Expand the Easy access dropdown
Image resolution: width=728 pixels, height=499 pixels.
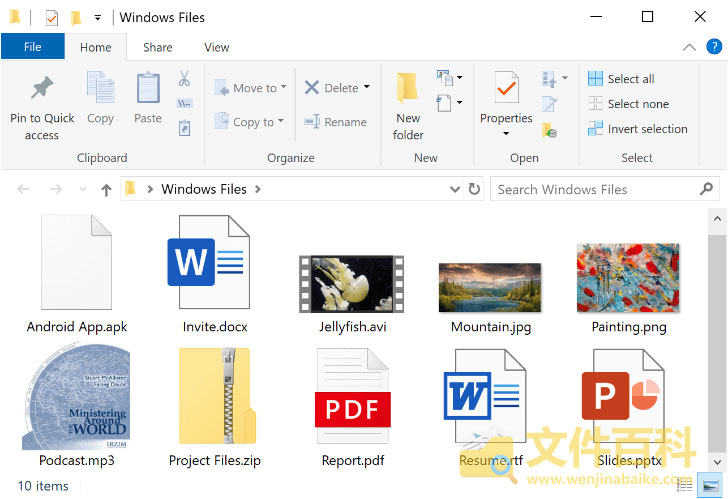tap(460, 103)
